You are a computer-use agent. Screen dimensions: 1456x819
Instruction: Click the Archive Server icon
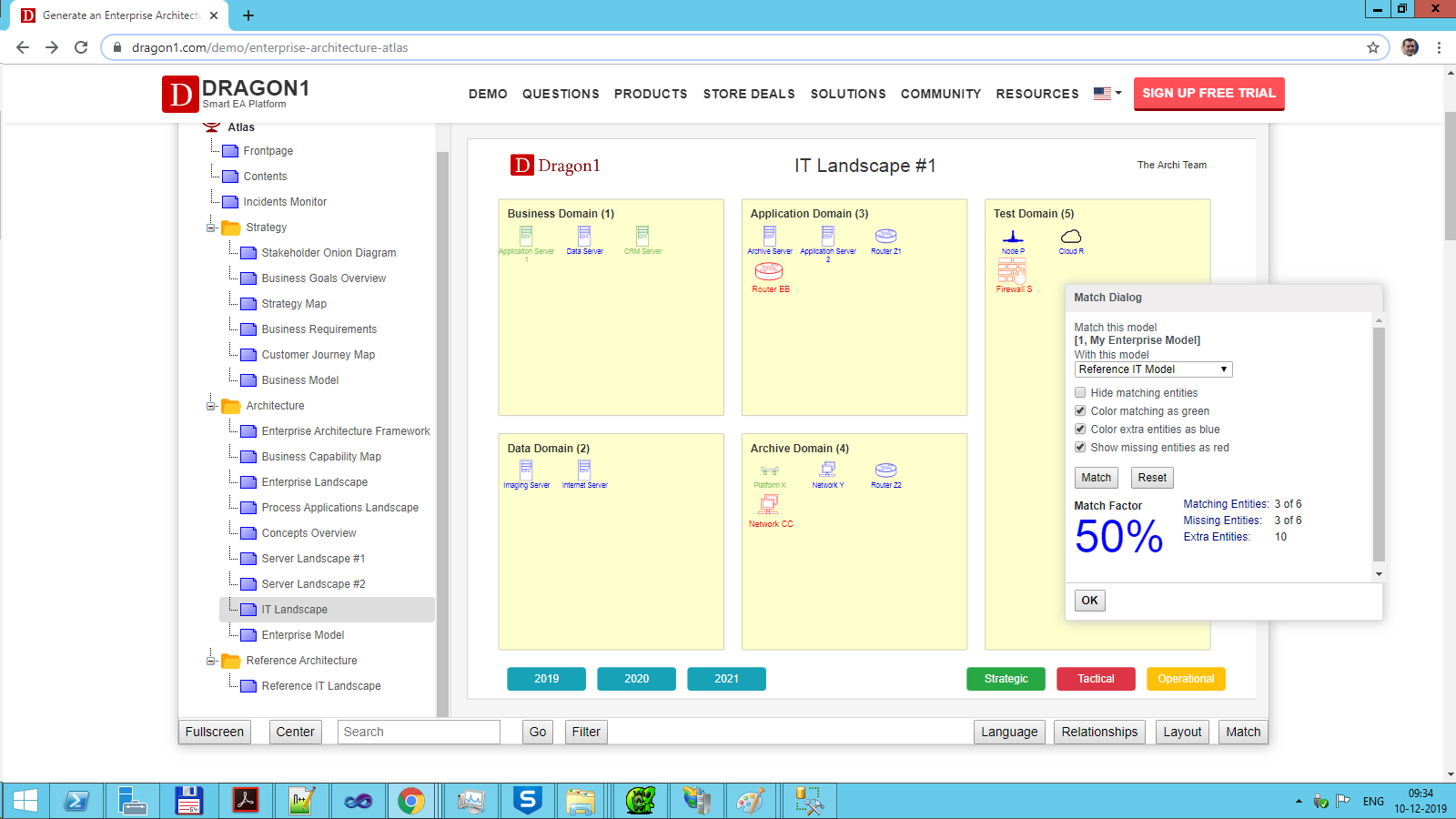(769, 237)
